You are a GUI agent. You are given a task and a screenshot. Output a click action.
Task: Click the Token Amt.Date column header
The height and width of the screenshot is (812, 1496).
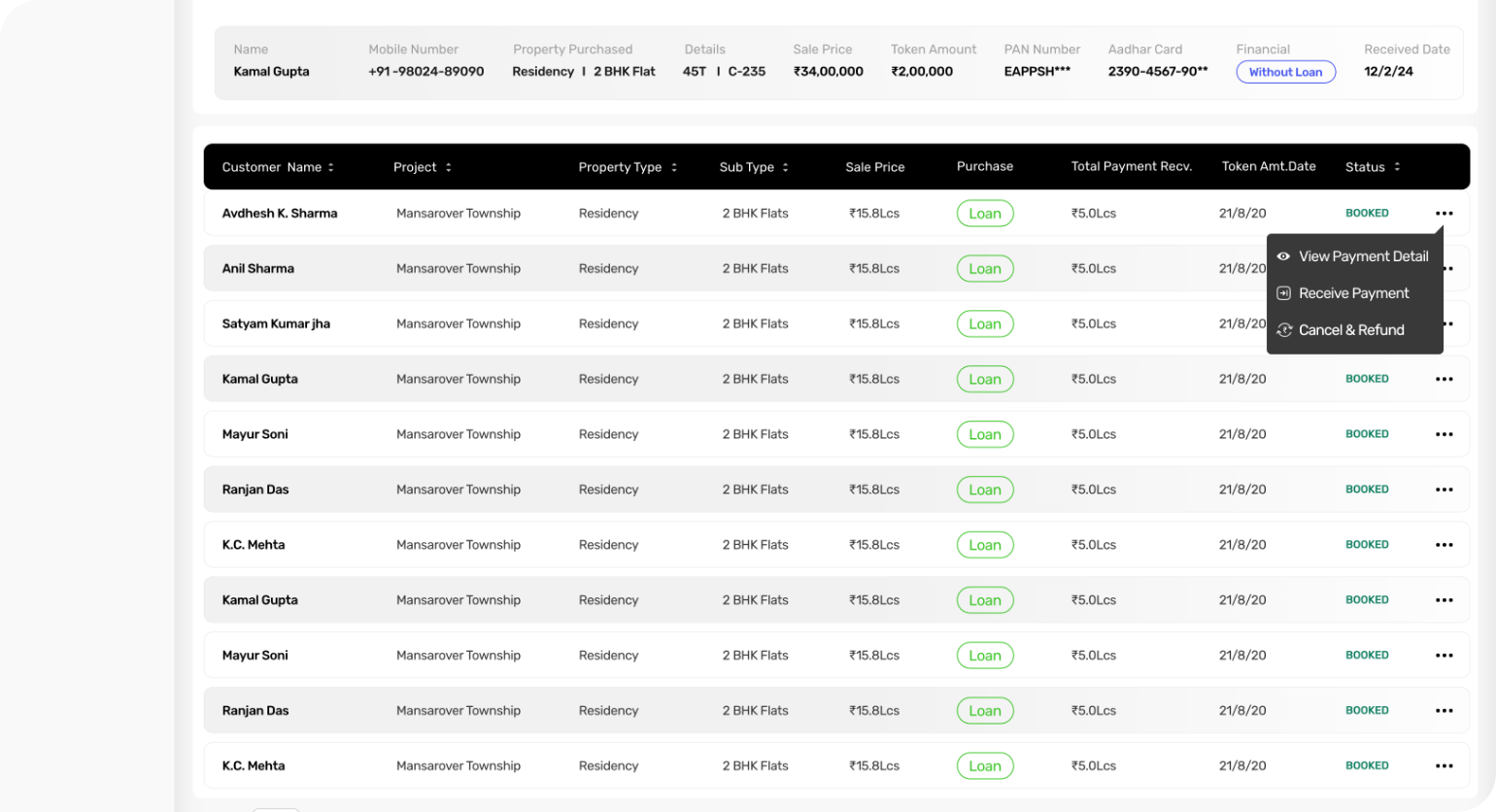click(1269, 166)
